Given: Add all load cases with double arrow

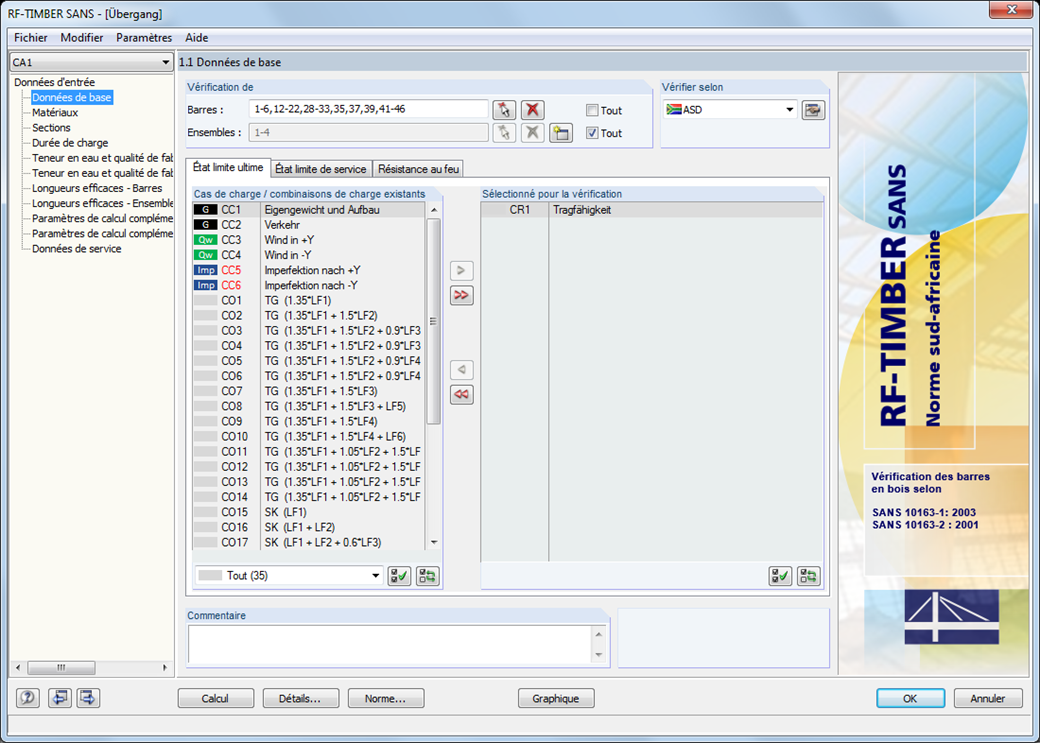Looking at the screenshot, I should pos(462,295).
